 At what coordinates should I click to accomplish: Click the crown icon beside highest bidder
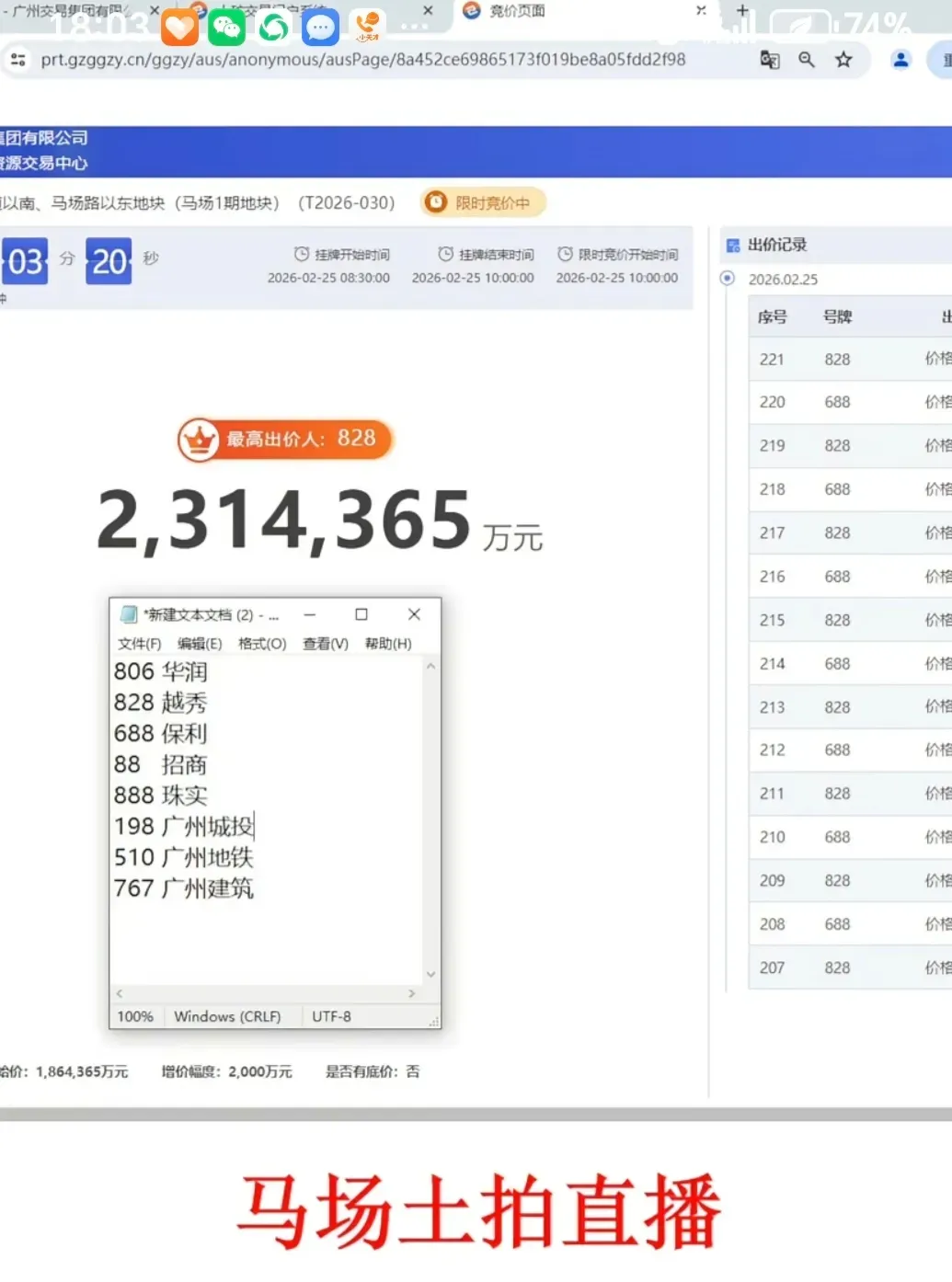(199, 440)
